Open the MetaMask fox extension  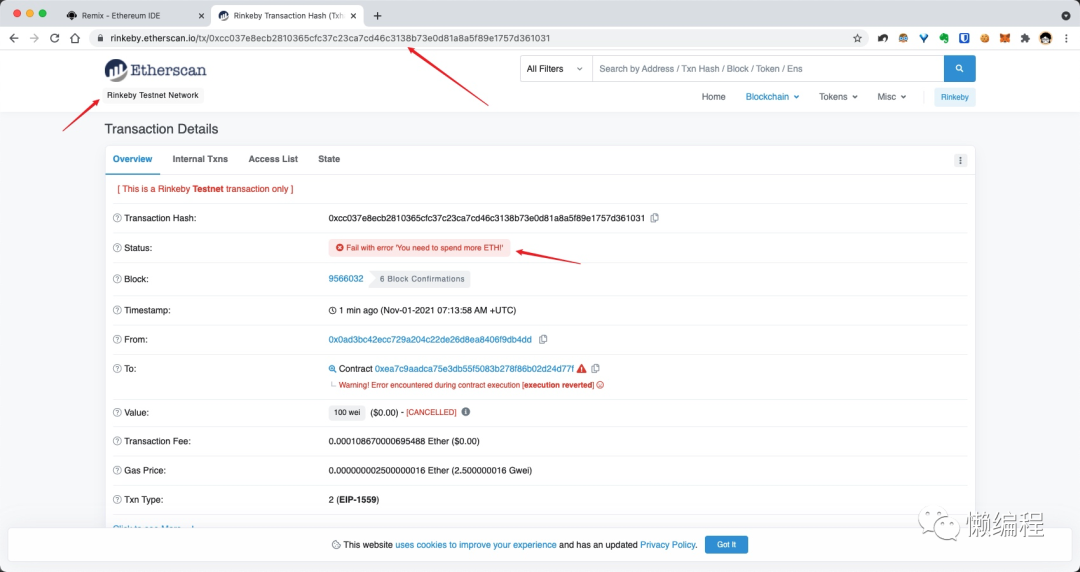tap(1005, 39)
